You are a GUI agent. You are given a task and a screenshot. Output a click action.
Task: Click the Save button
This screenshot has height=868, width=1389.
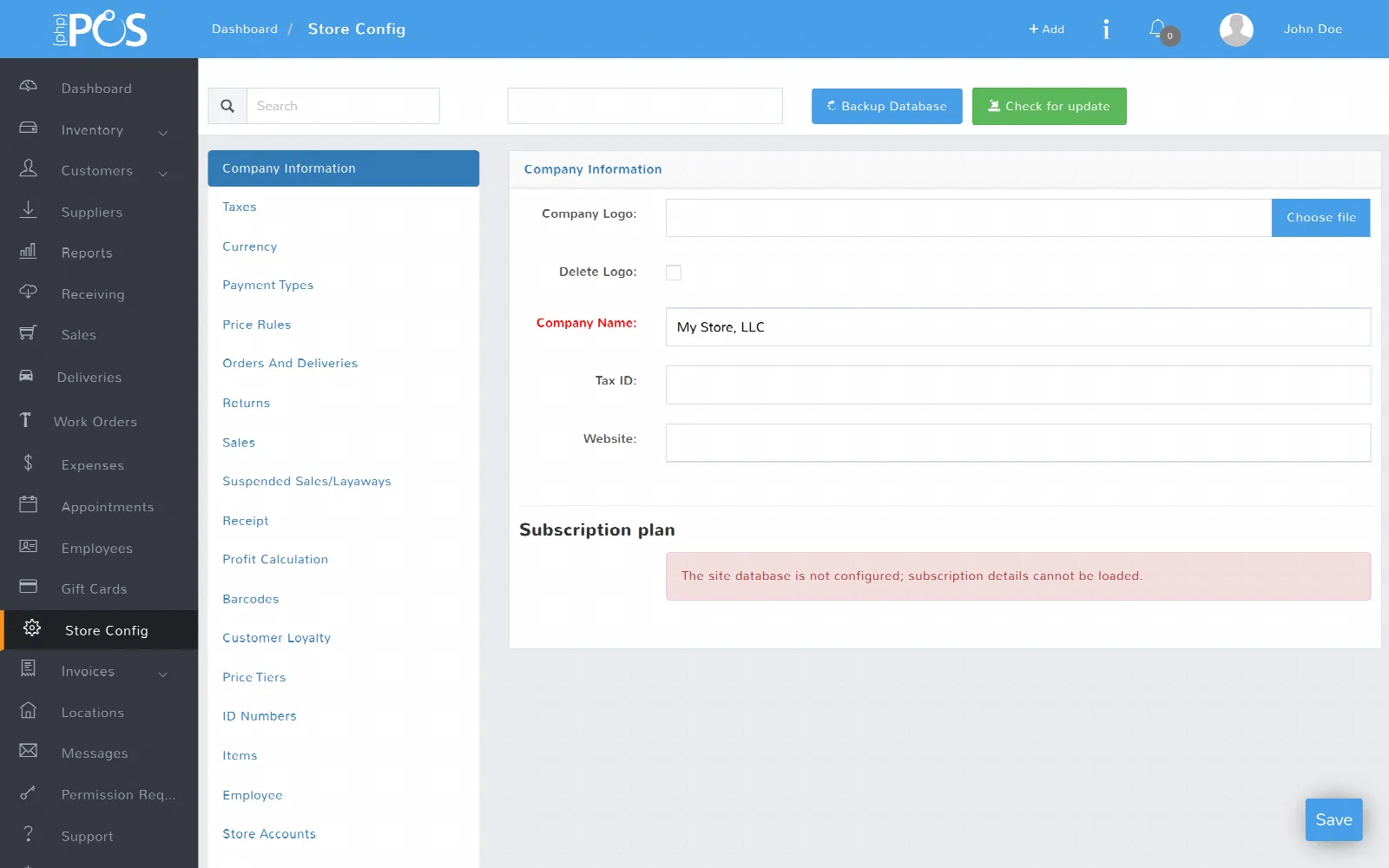tap(1334, 820)
